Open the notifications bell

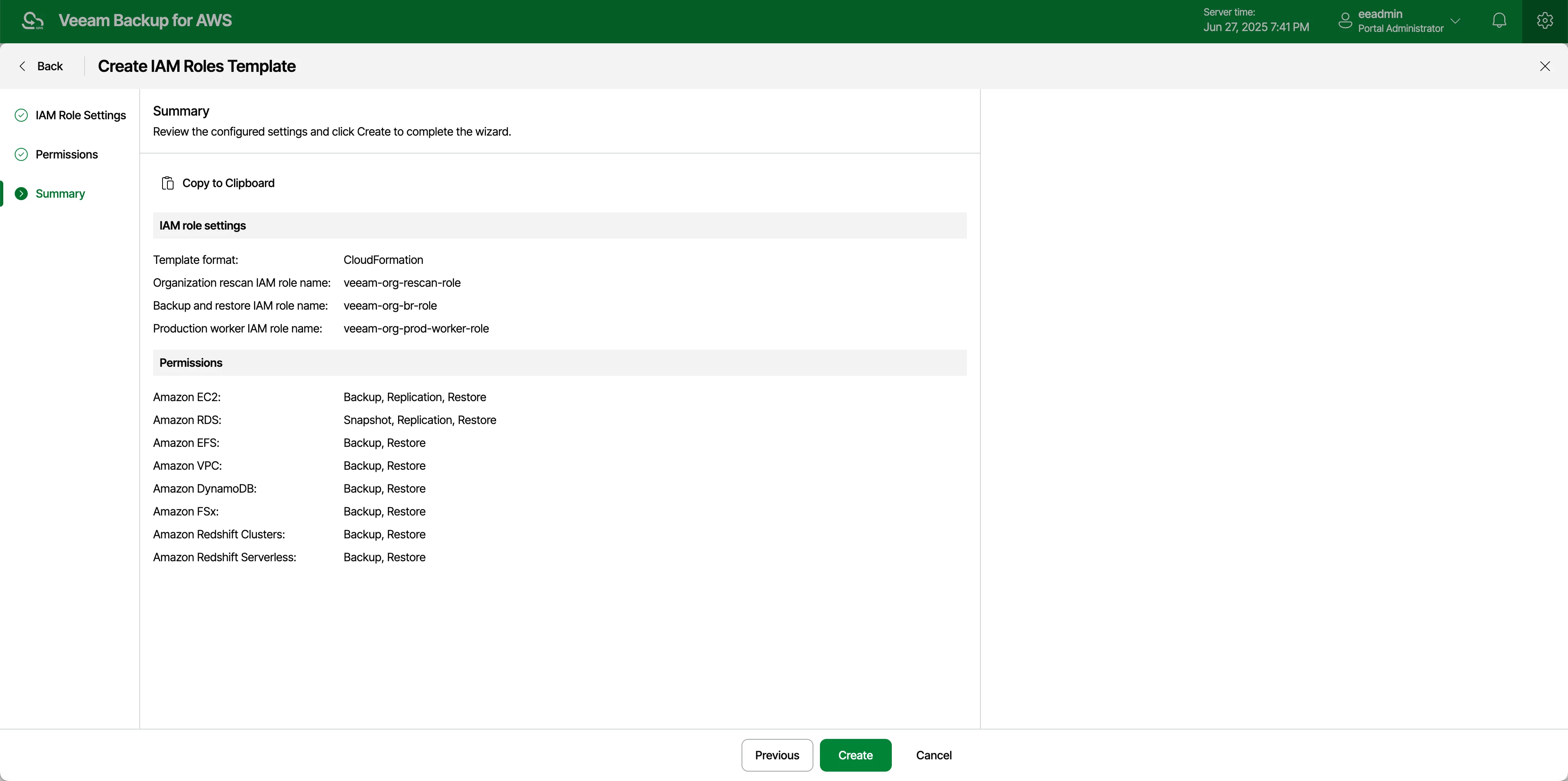click(1499, 21)
